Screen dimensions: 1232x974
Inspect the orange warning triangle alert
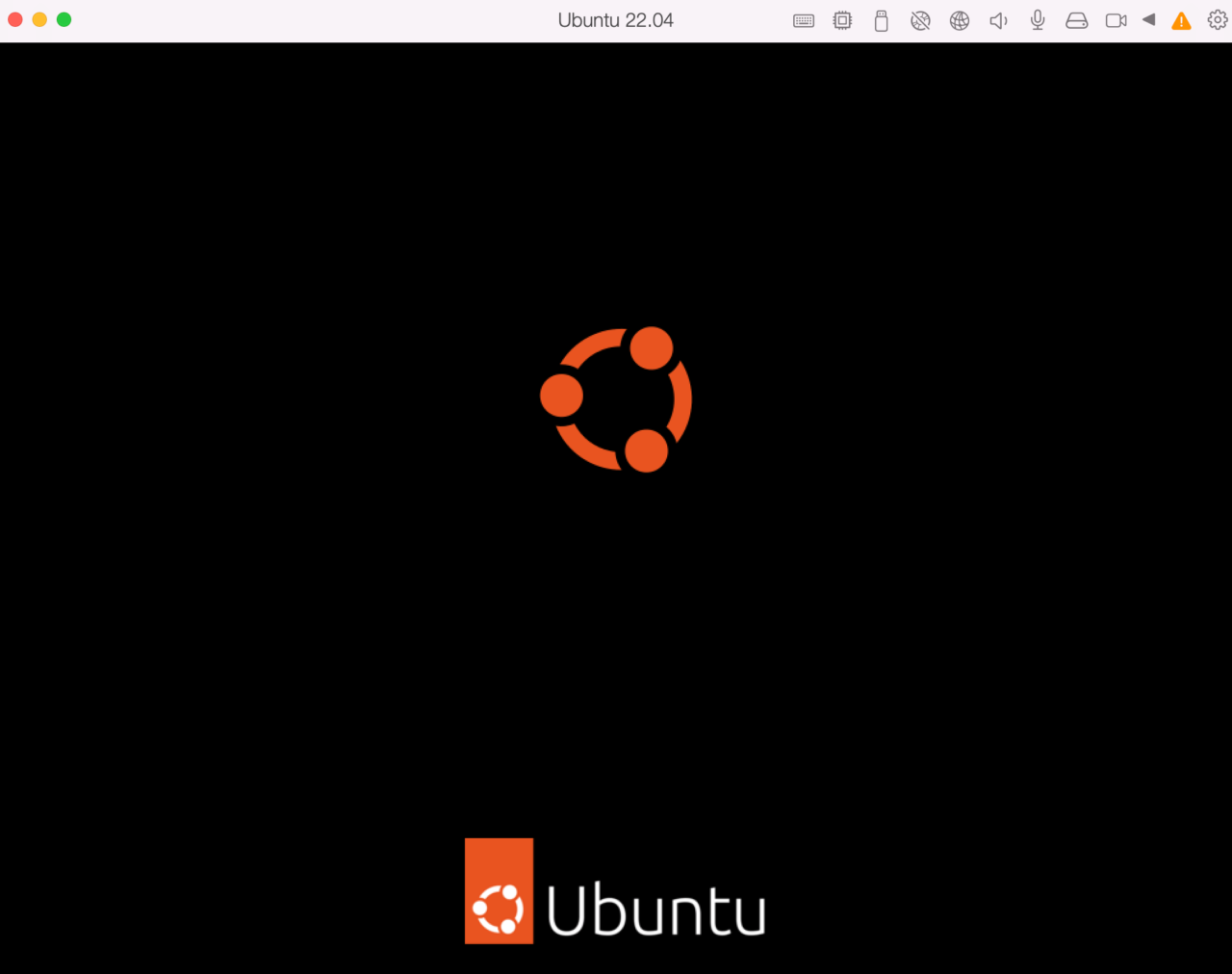[1180, 19]
